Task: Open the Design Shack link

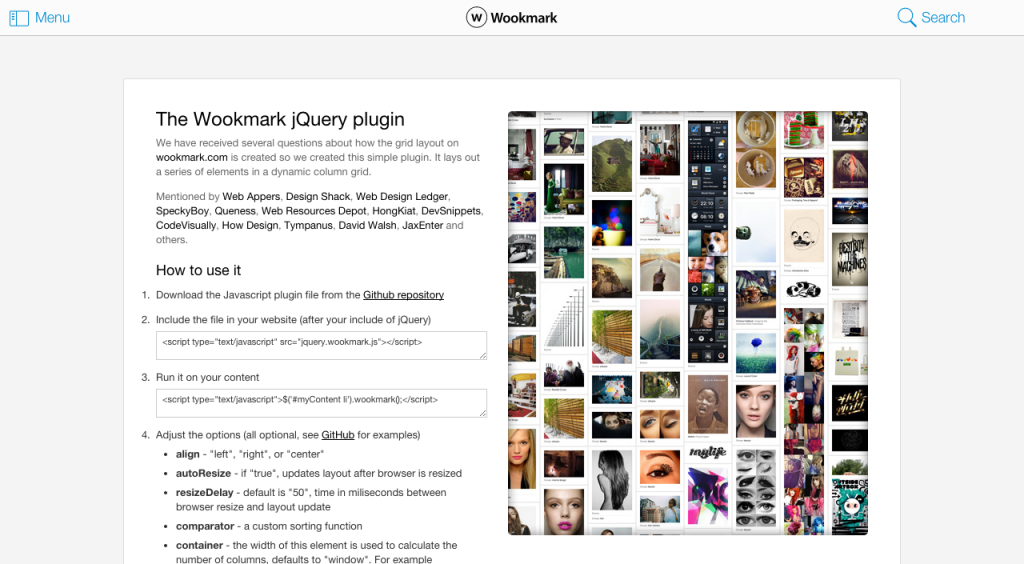Action: (318, 196)
